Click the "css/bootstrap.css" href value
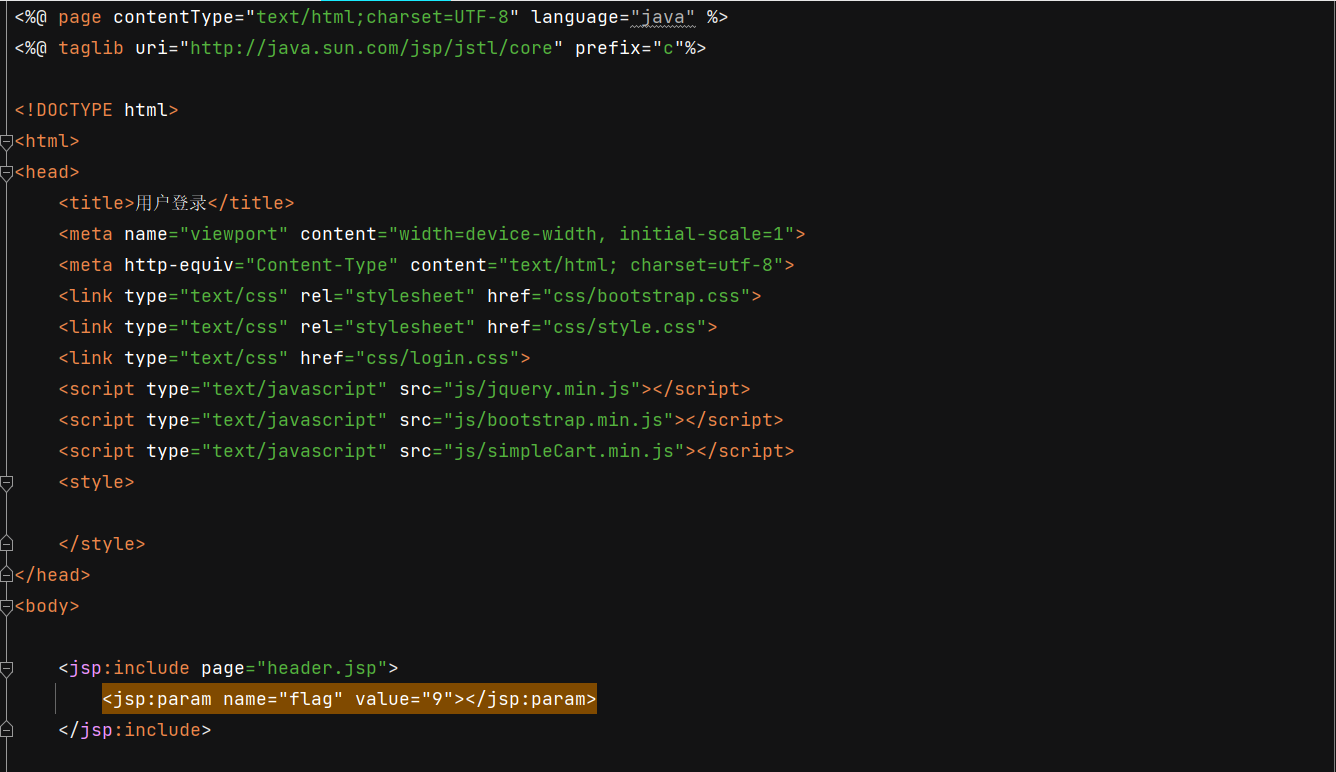Viewport: 1336px width, 772px height. [x=646, y=296]
